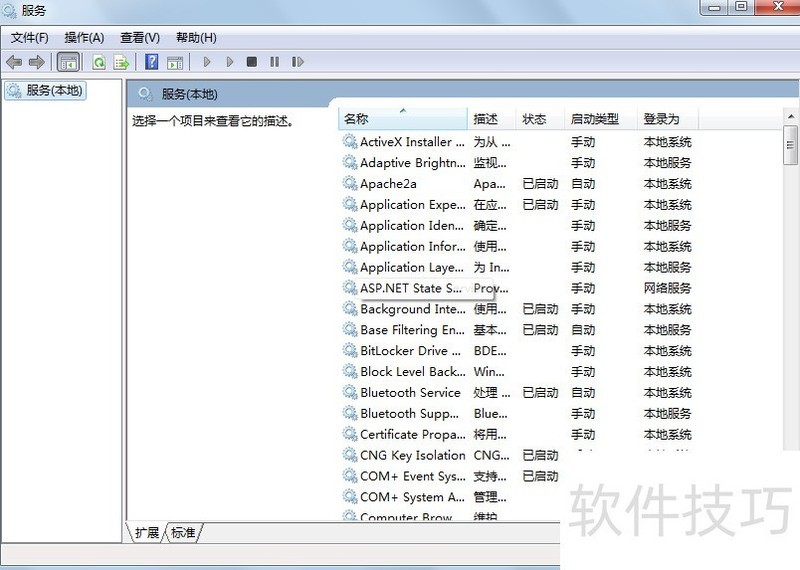
Task: Click the Stop service icon
Action: pos(252,62)
